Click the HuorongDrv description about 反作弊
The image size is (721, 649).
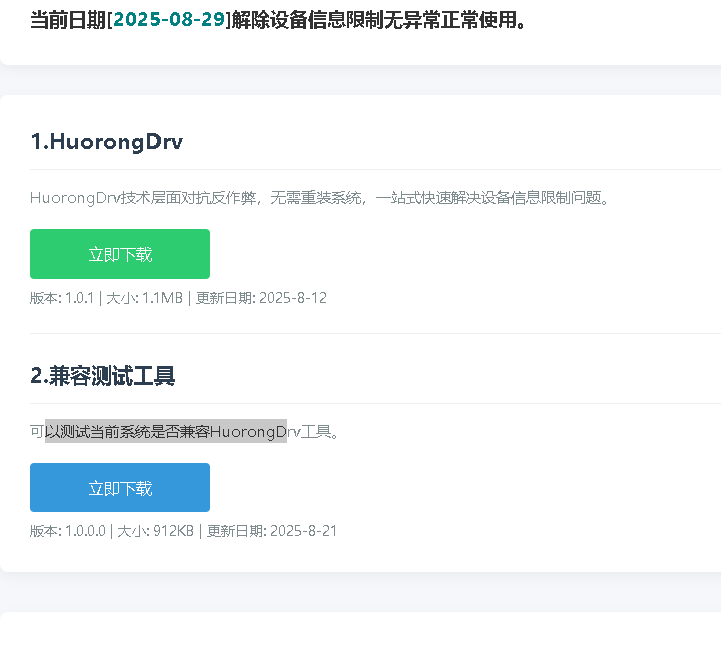coord(320,198)
